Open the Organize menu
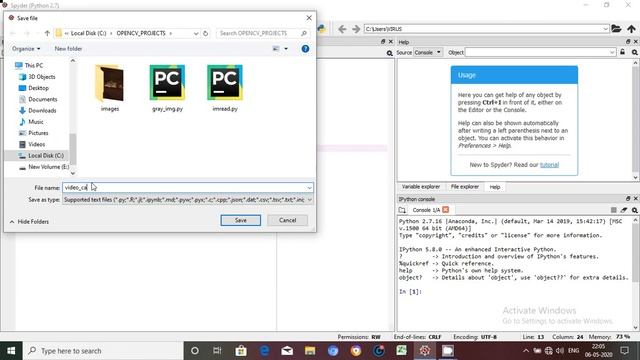The image size is (640, 360). [x=26, y=49]
